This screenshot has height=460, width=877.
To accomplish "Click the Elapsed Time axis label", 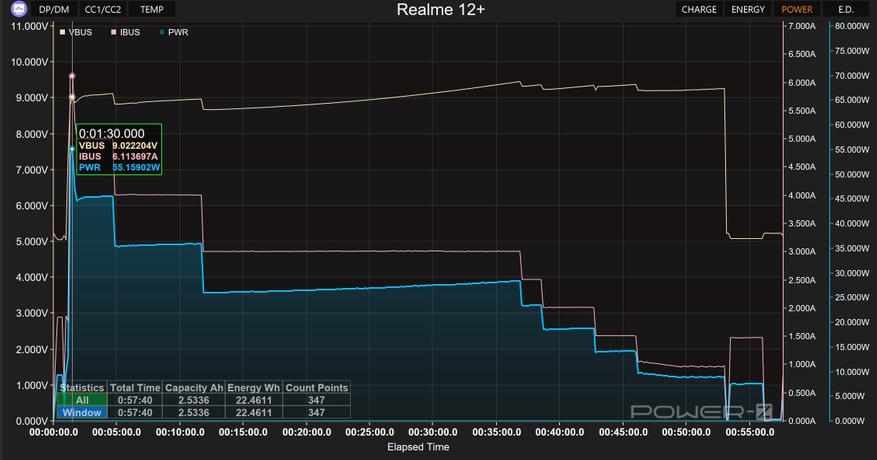I will (418, 447).
